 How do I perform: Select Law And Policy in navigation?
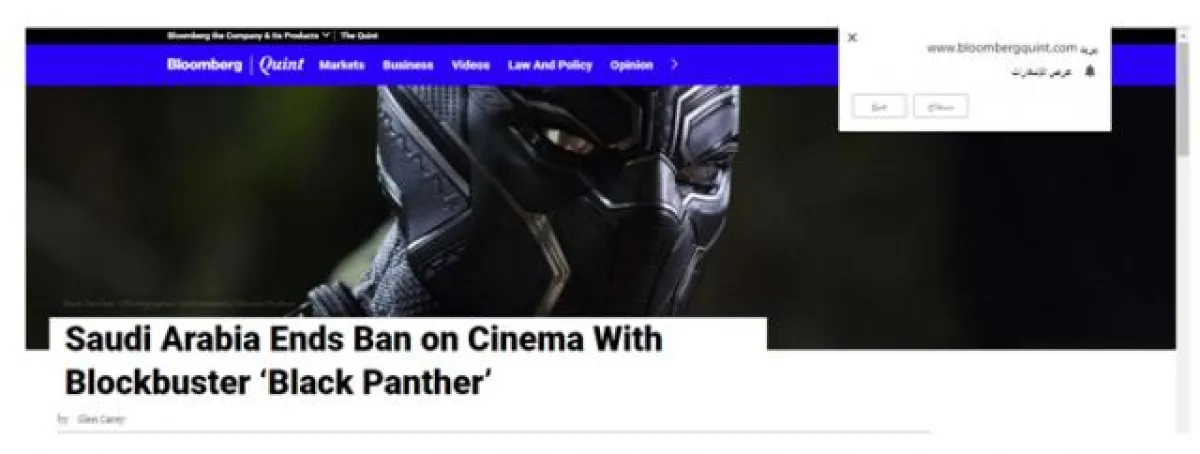(x=550, y=65)
